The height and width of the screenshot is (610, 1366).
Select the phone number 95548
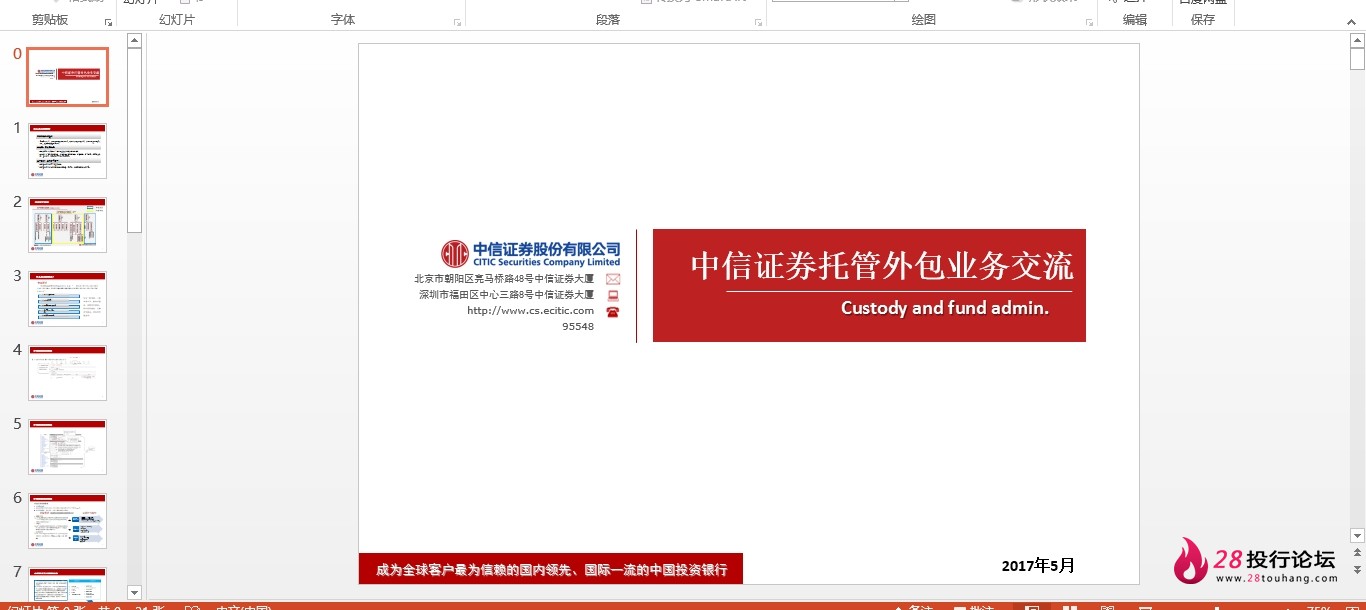click(578, 326)
